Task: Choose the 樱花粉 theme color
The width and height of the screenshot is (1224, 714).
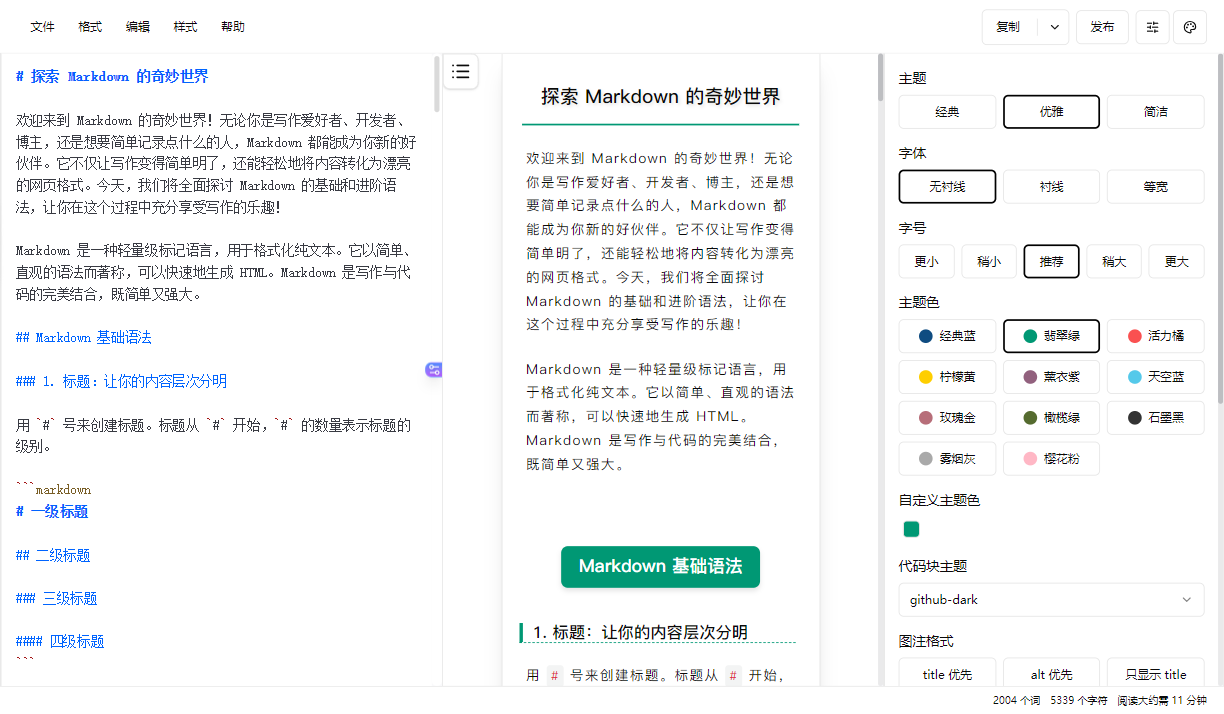Action: (x=1051, y=459)
